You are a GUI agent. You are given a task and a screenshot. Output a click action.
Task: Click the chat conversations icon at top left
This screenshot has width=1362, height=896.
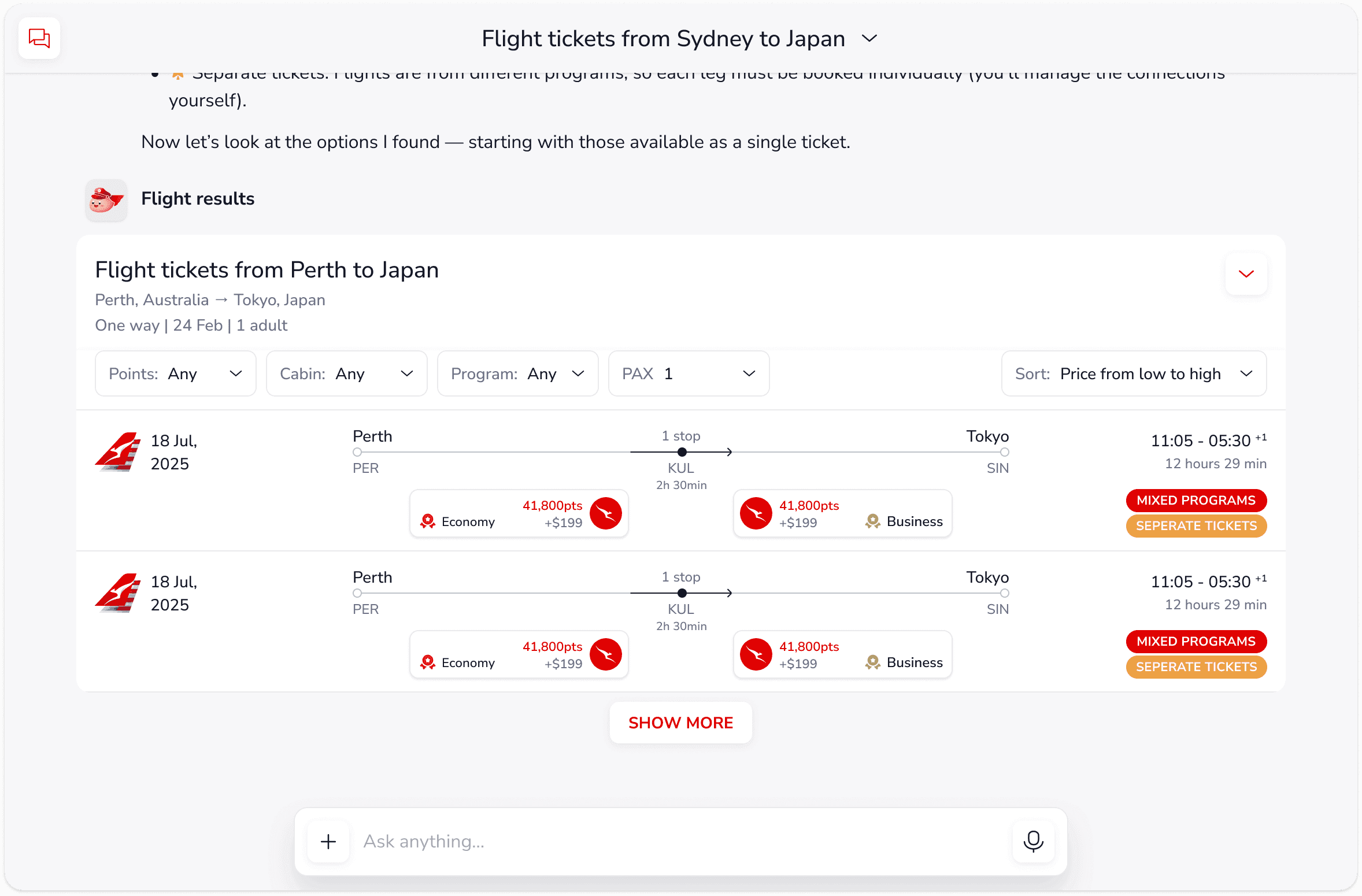(x=39, y=38)
